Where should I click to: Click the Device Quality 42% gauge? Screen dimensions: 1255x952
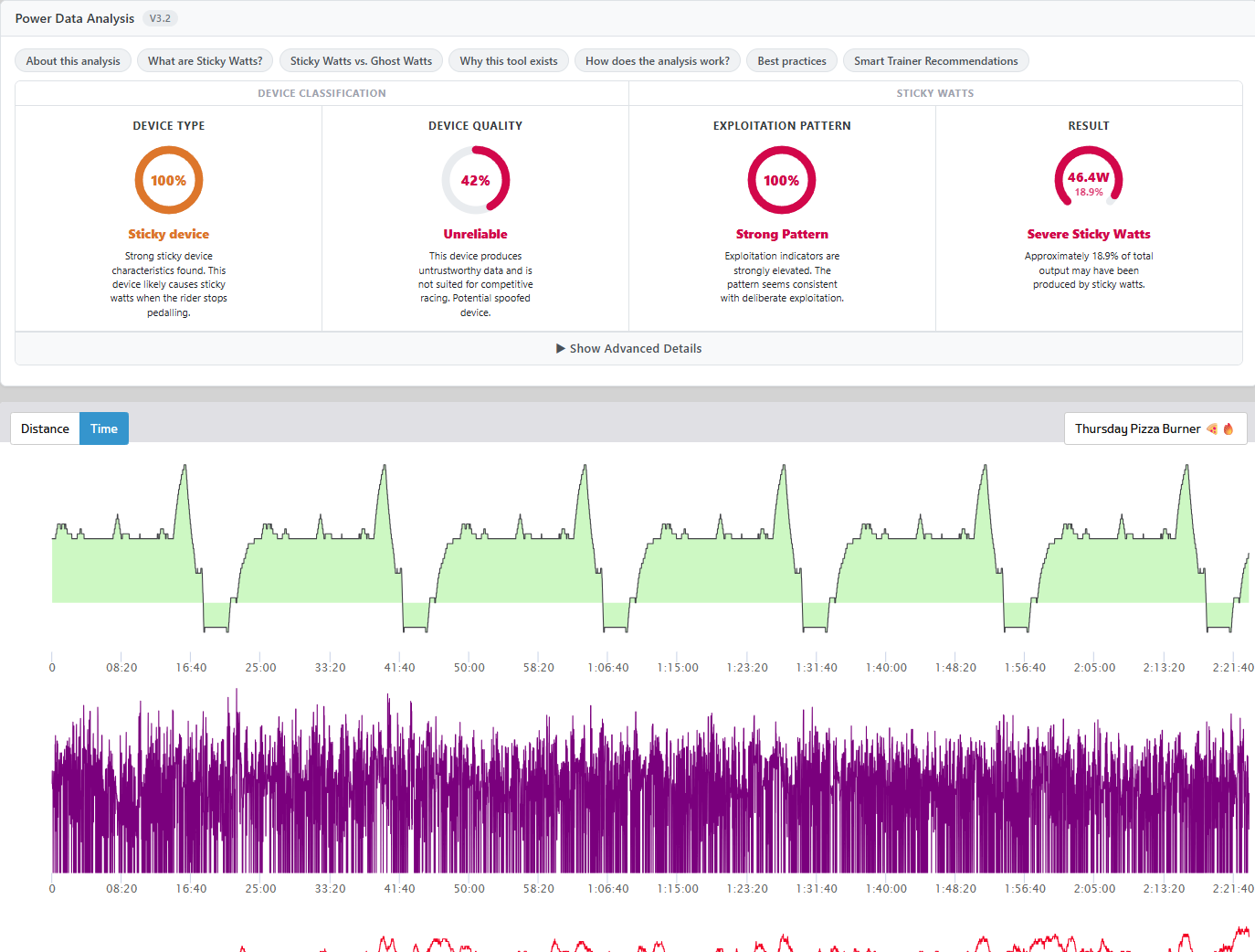click(x=476, y=181)
